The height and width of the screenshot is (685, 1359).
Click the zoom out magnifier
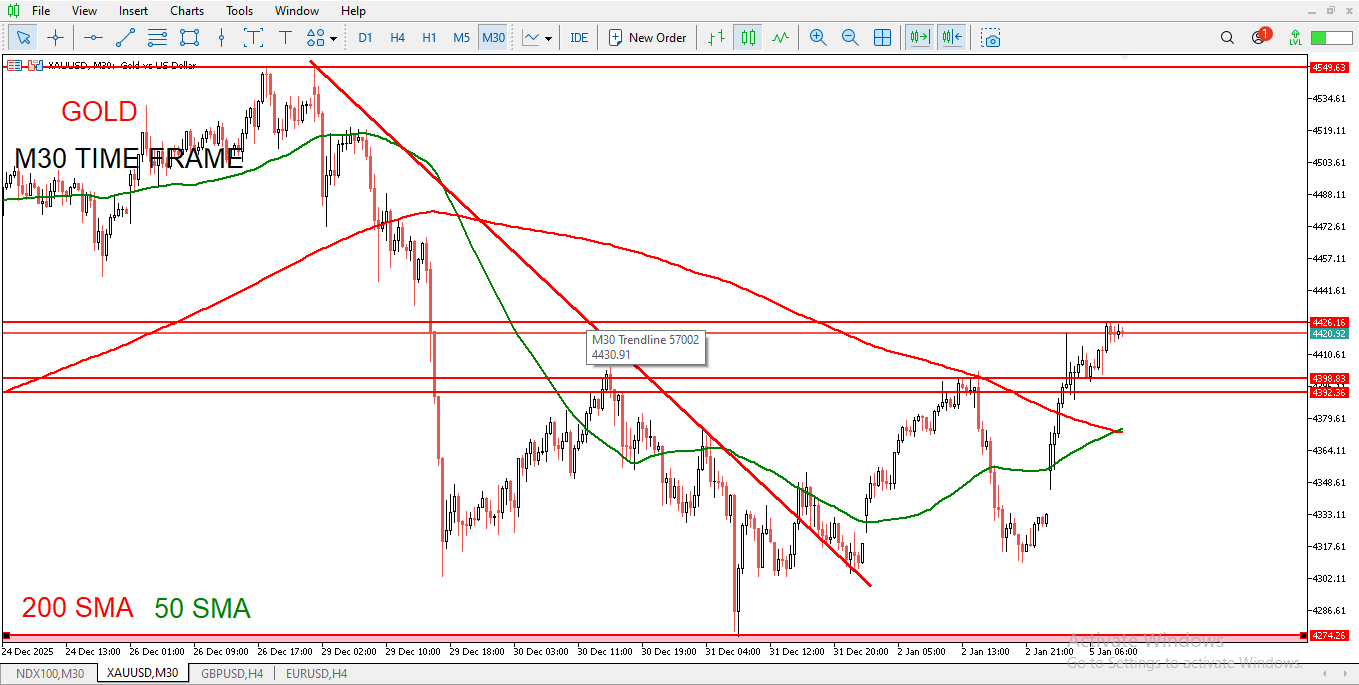(850, 38)
